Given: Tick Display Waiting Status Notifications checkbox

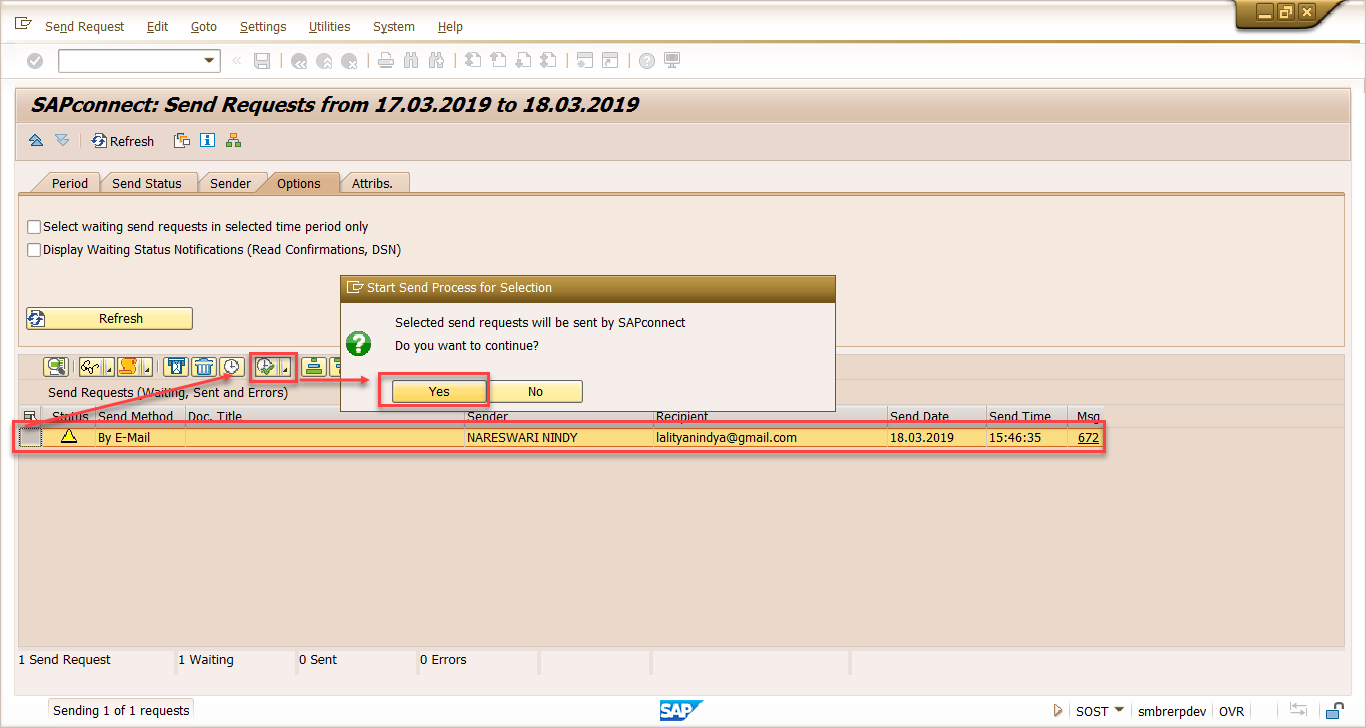Looking at the screenshot, I should click(x=34, y=250).
